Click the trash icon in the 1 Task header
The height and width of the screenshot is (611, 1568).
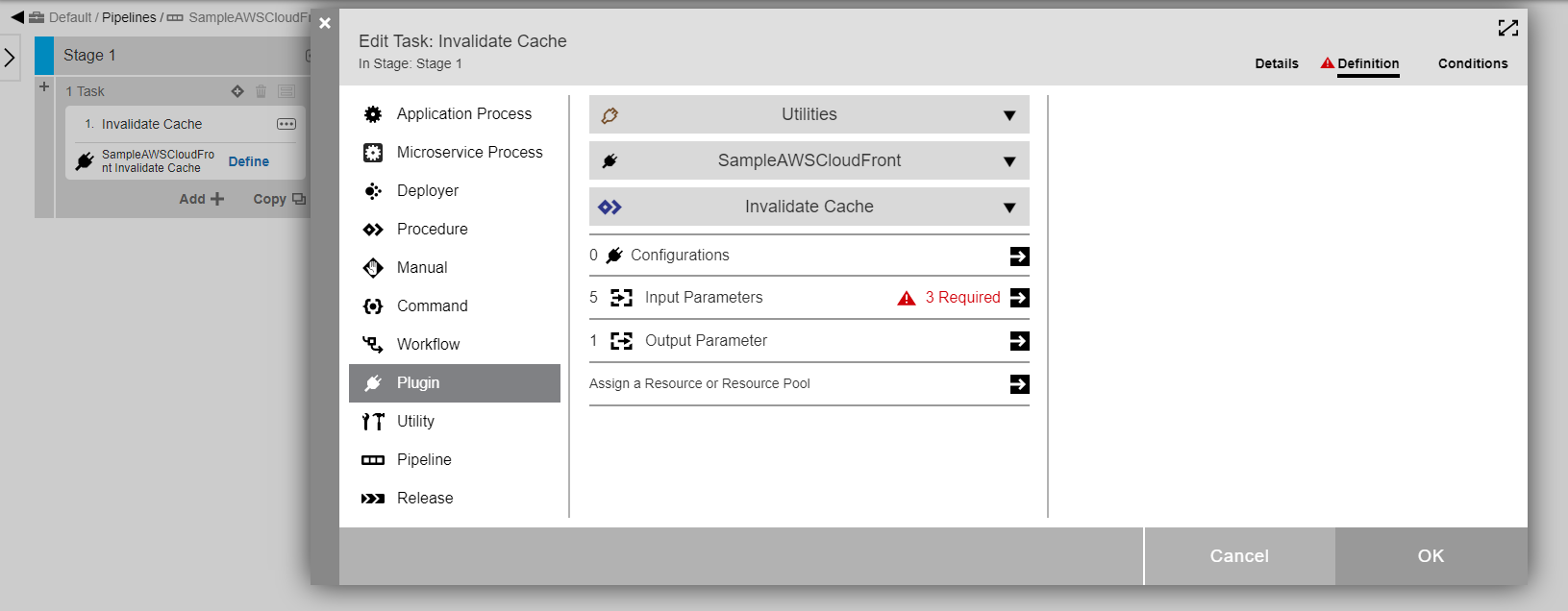(261, 91)
